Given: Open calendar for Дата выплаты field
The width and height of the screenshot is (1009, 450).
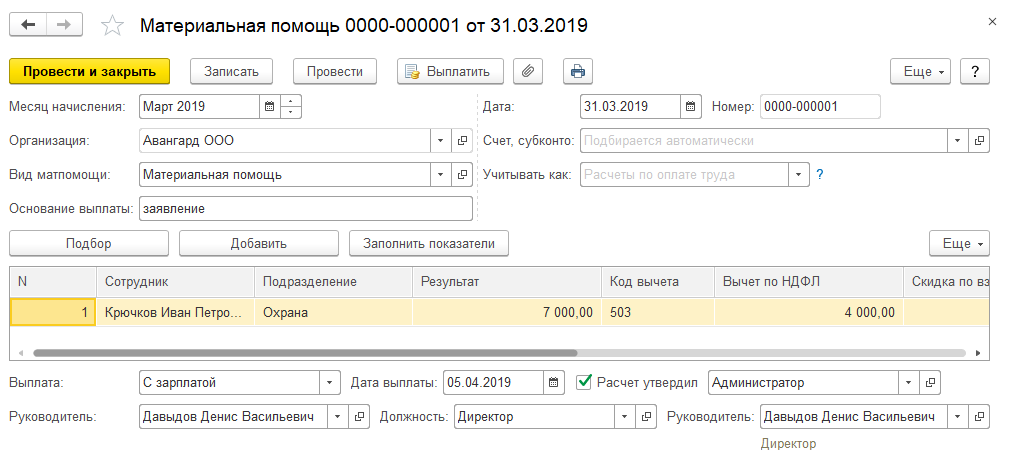Looking at the screenshot, I should pos(555,382).
